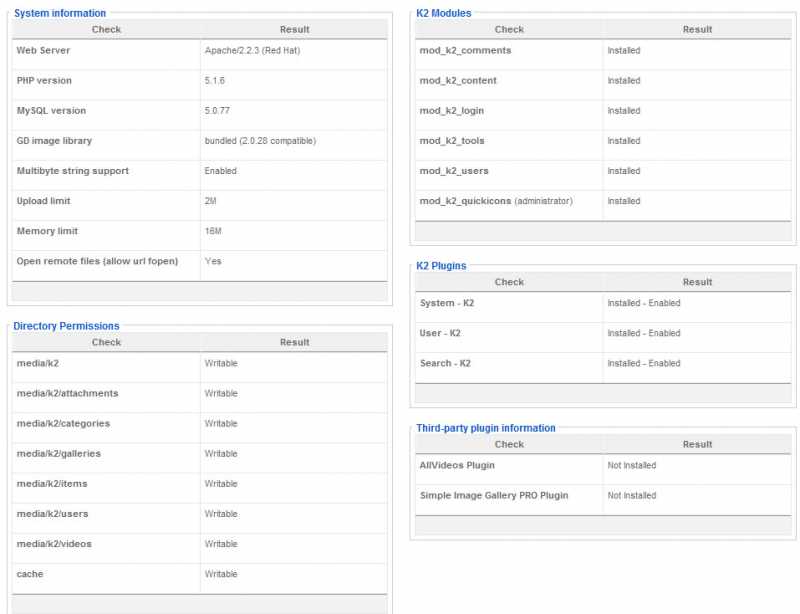The width and height of the screenshot is (800, 614).
Task: Select the AllVideos Plugin entry
Action: click(457, 465)
